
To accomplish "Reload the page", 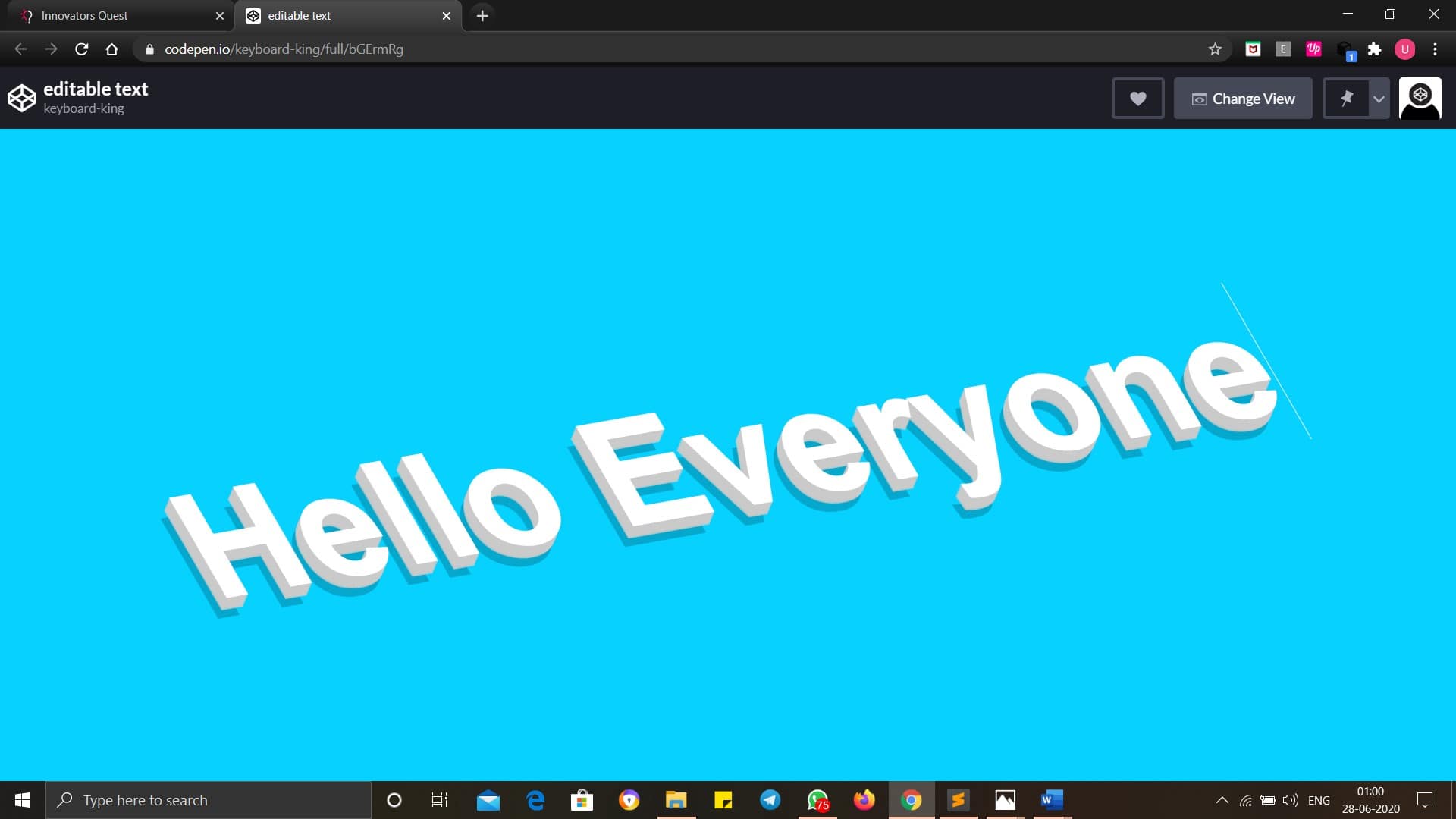I will tap(82, 49).
